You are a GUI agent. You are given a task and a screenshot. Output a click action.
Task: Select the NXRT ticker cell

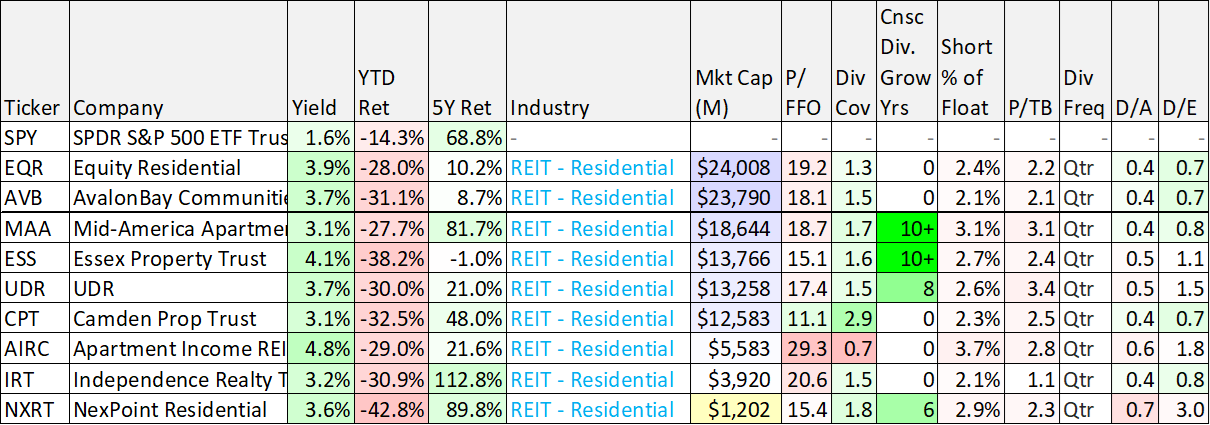pyautogui.click(x=35, y=409)
